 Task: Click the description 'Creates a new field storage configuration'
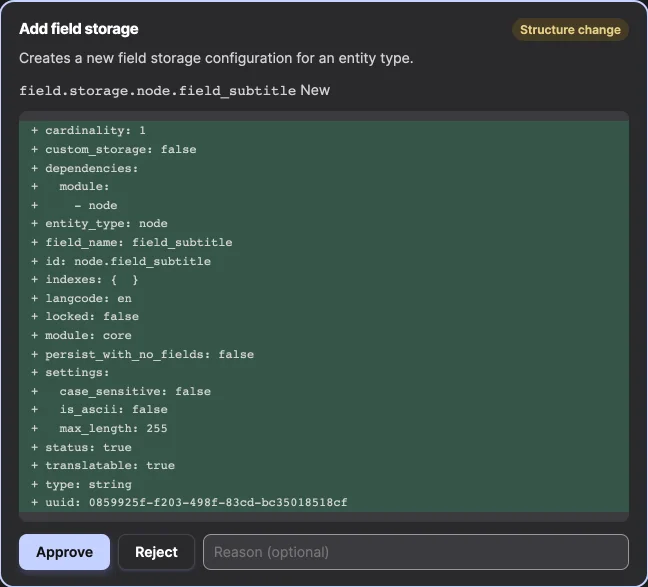pyautogui.click(x=216, y=58)
